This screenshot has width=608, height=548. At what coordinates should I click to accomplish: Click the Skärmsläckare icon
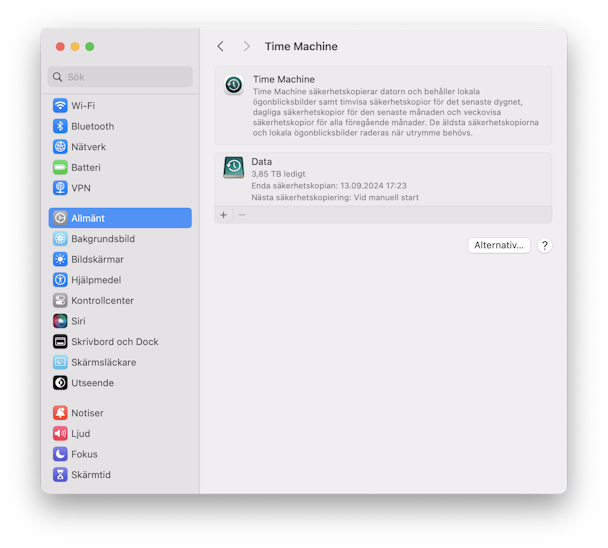pos(60,362)
